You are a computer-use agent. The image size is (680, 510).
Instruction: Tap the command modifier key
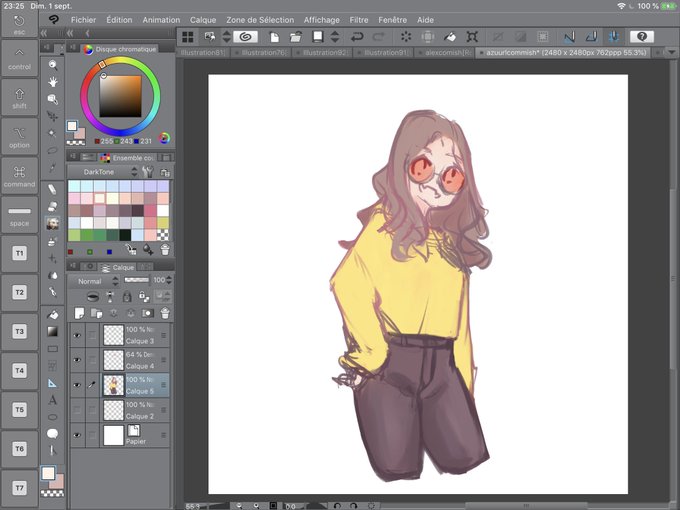pos(19,176)
